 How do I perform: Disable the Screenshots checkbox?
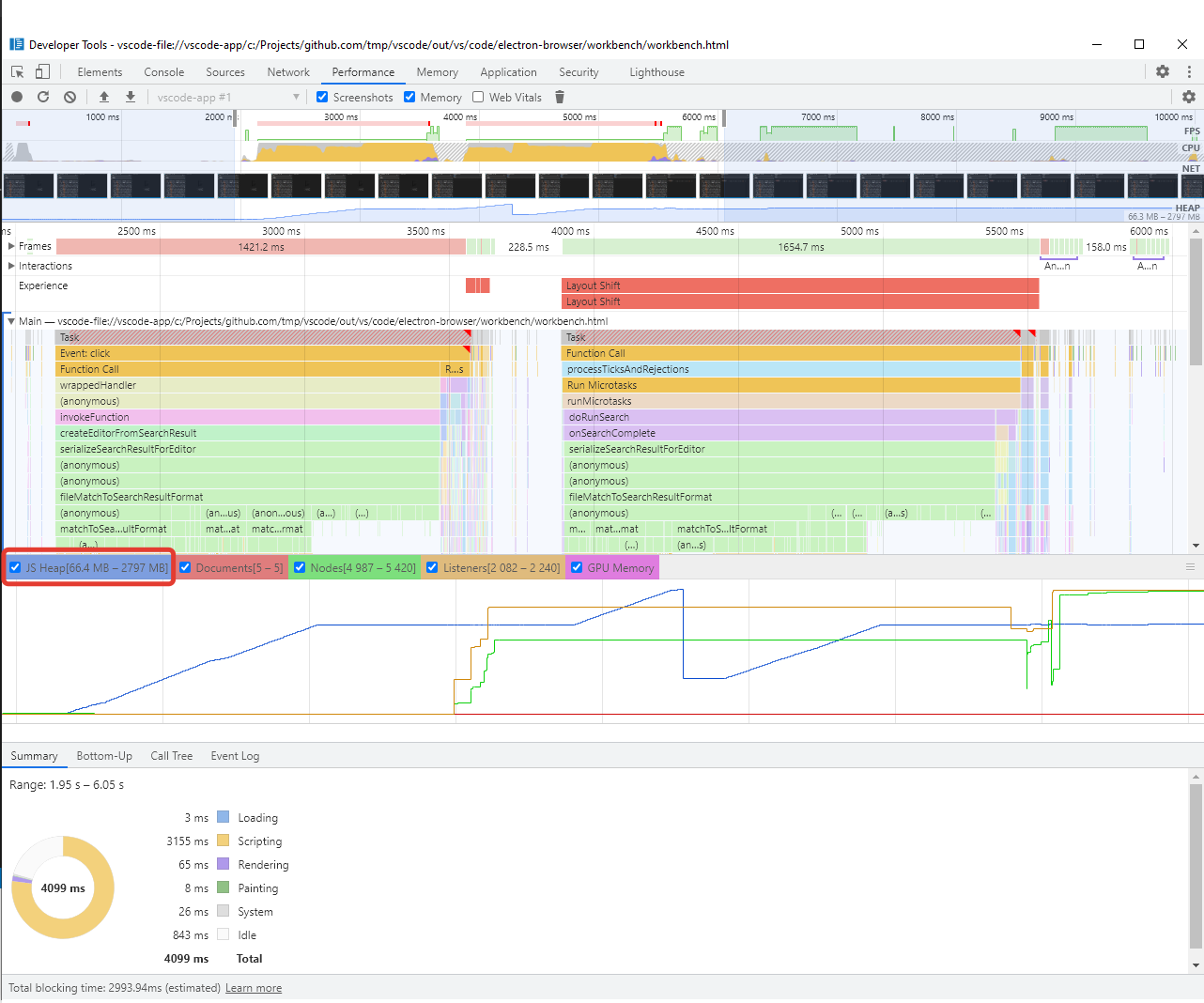pyautogui.click(x=322, y=97)
